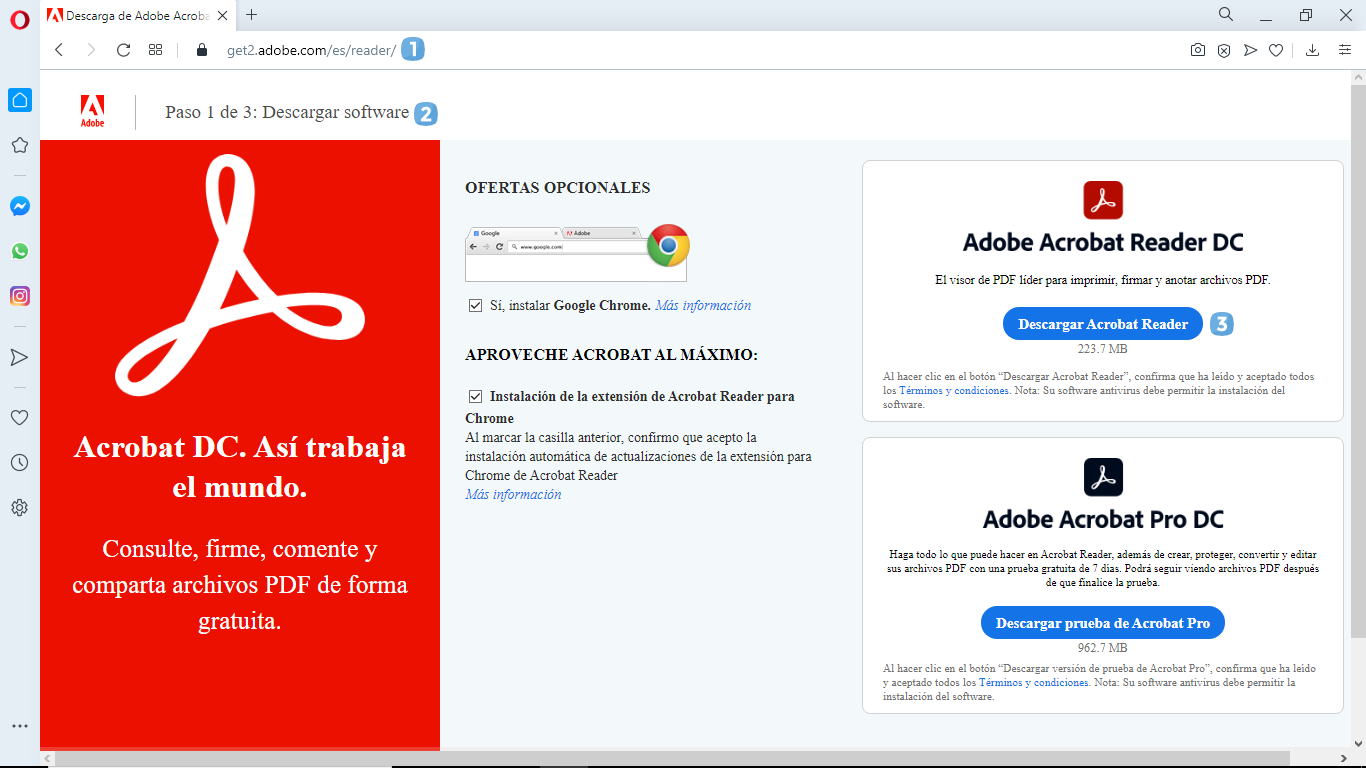The width and height of the screenshot is (1366, 768).
Task: Click Descargar prueba de Acrobat Pro button
Action: click(x=1103, y=623)
